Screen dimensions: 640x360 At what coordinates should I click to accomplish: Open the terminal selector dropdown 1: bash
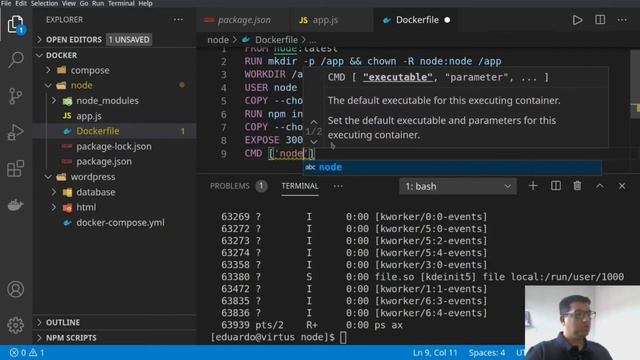click(458, 187)
